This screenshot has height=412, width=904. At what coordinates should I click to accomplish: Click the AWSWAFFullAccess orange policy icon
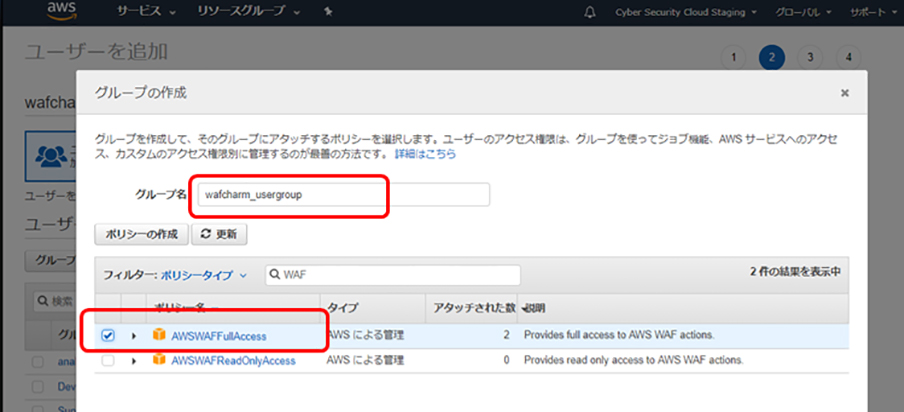158,335
